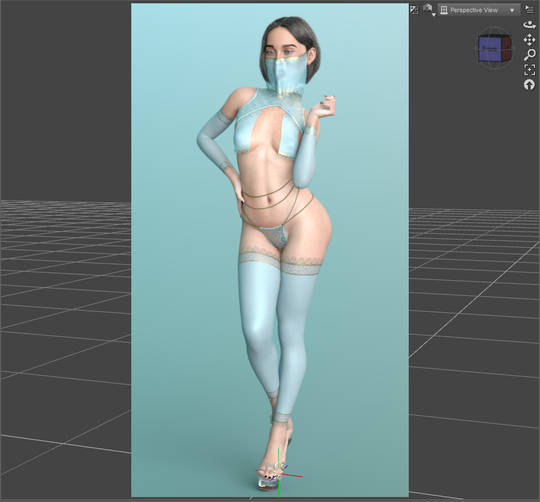
Task: Reset the camera with the up-arrow circle icon
Action: [x=529, y=84]
